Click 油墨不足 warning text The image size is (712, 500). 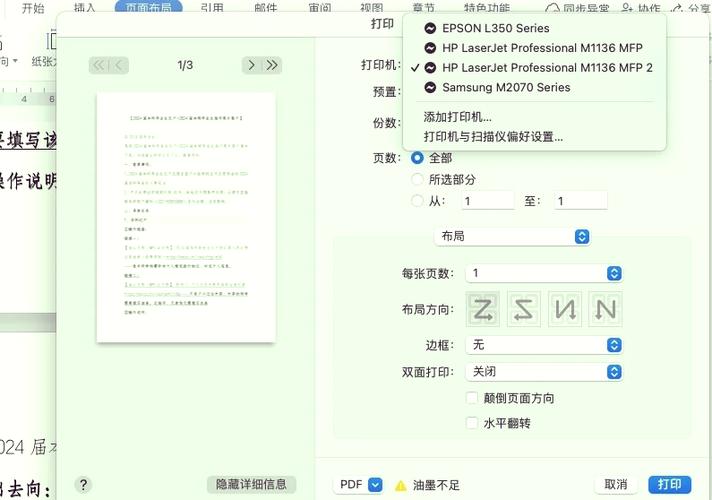click(x=436, y=485)
